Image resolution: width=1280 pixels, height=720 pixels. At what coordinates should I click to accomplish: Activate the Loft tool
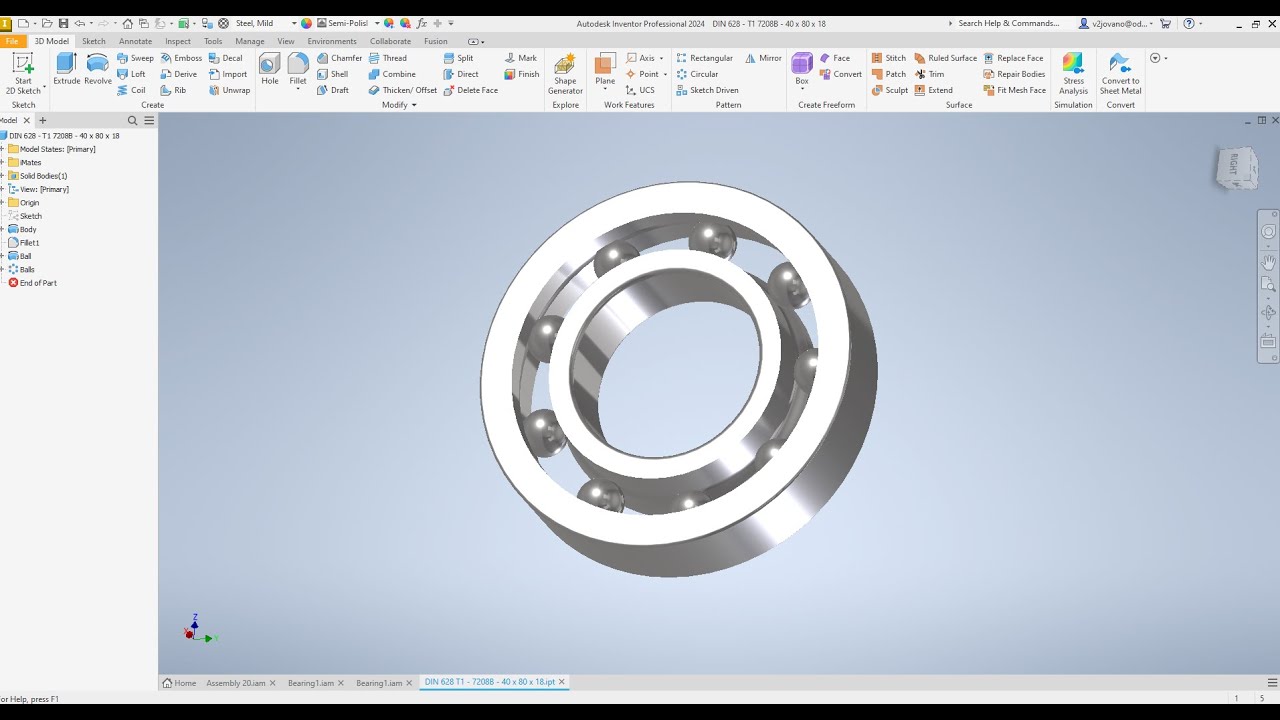131,74
